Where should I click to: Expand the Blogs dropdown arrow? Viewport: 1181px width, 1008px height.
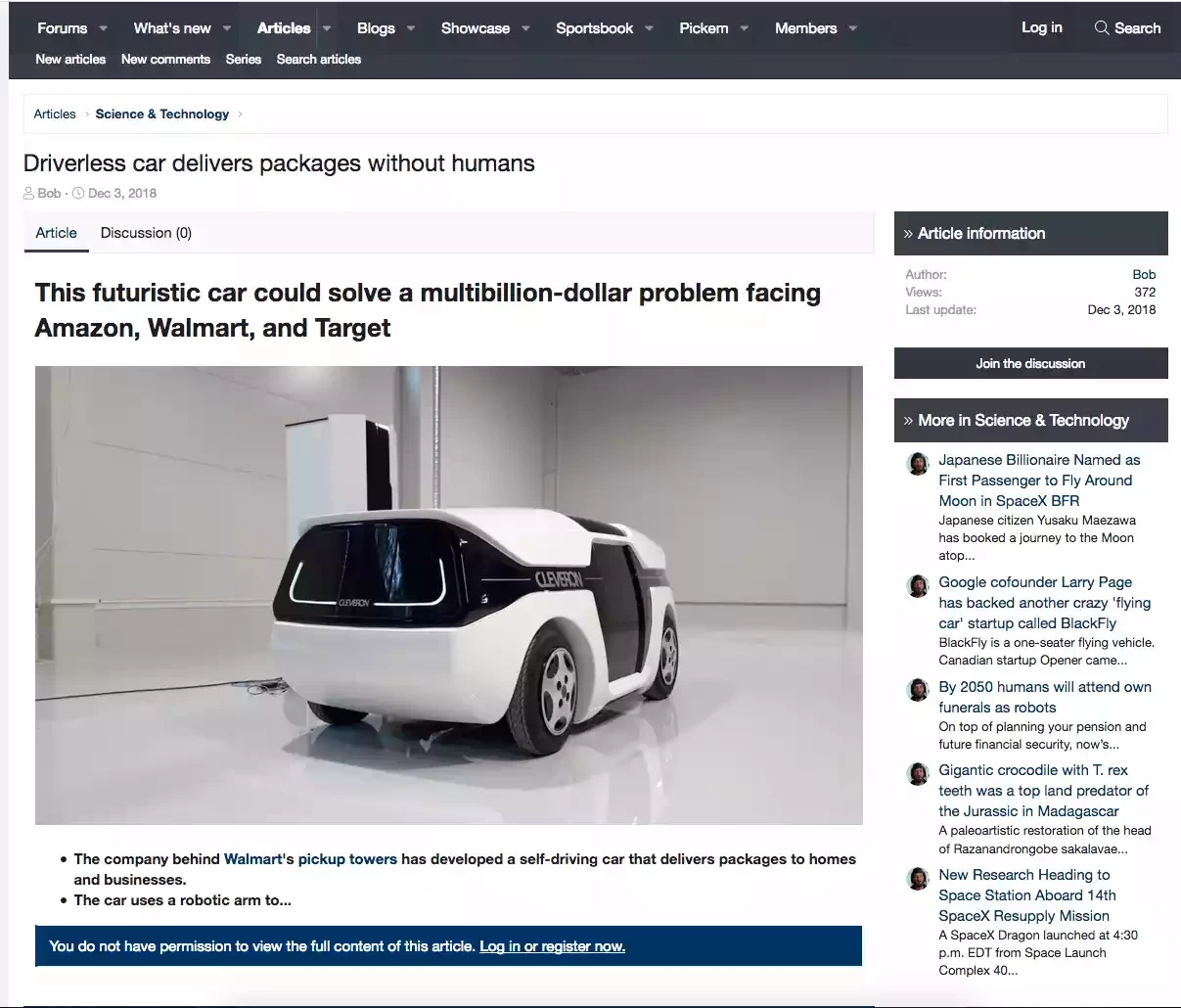tap(411, 28)
